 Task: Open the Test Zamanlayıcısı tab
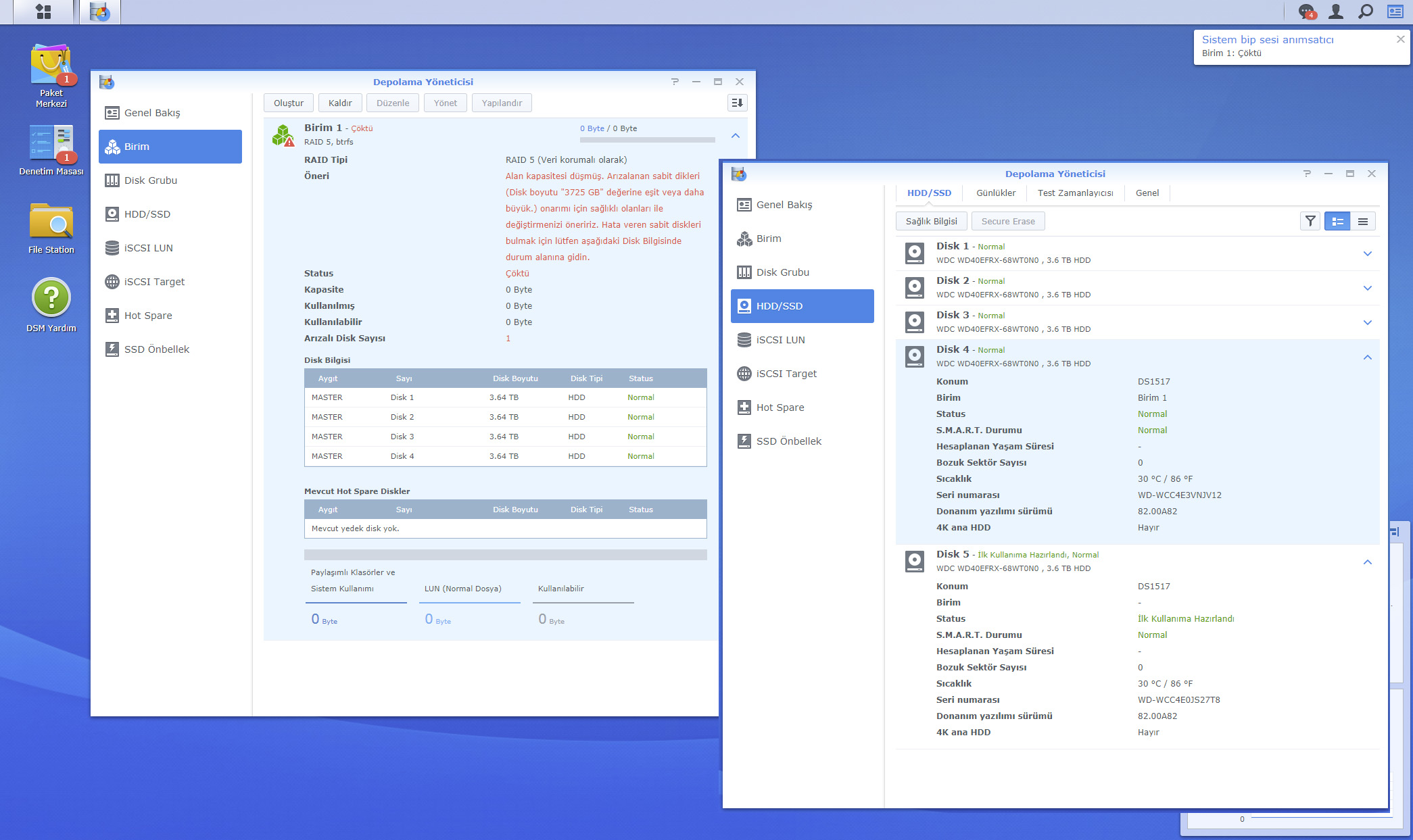coord(1075,193)
